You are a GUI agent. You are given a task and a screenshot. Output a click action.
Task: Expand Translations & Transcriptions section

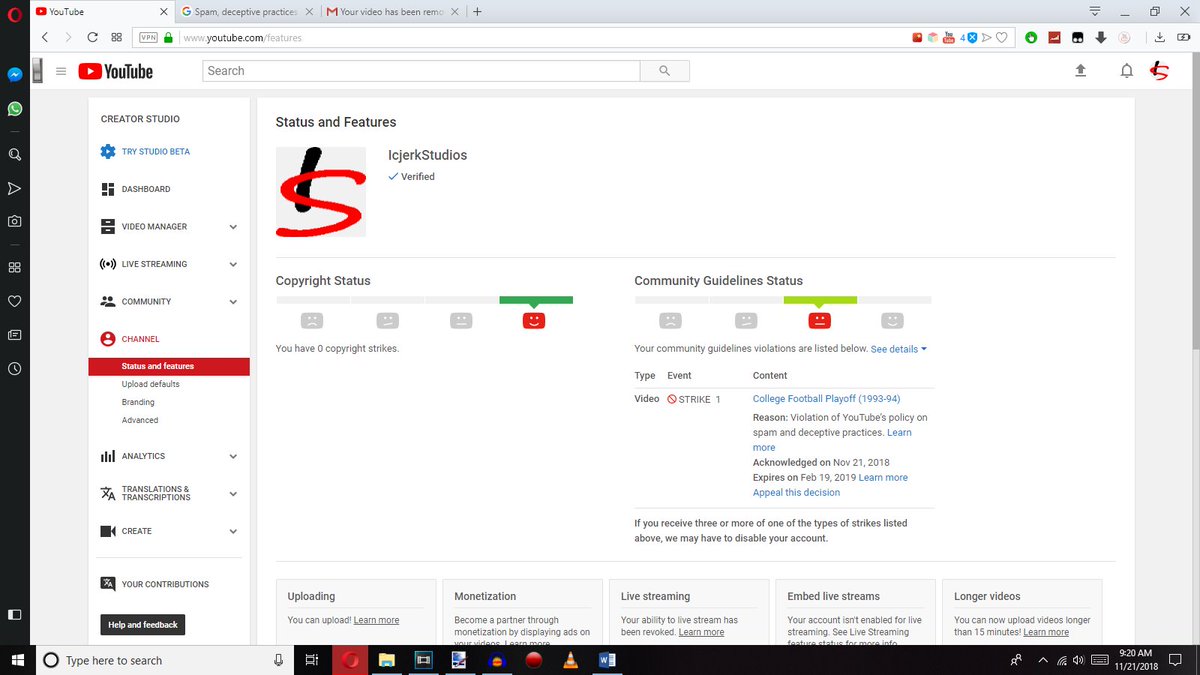coord(233,494)
